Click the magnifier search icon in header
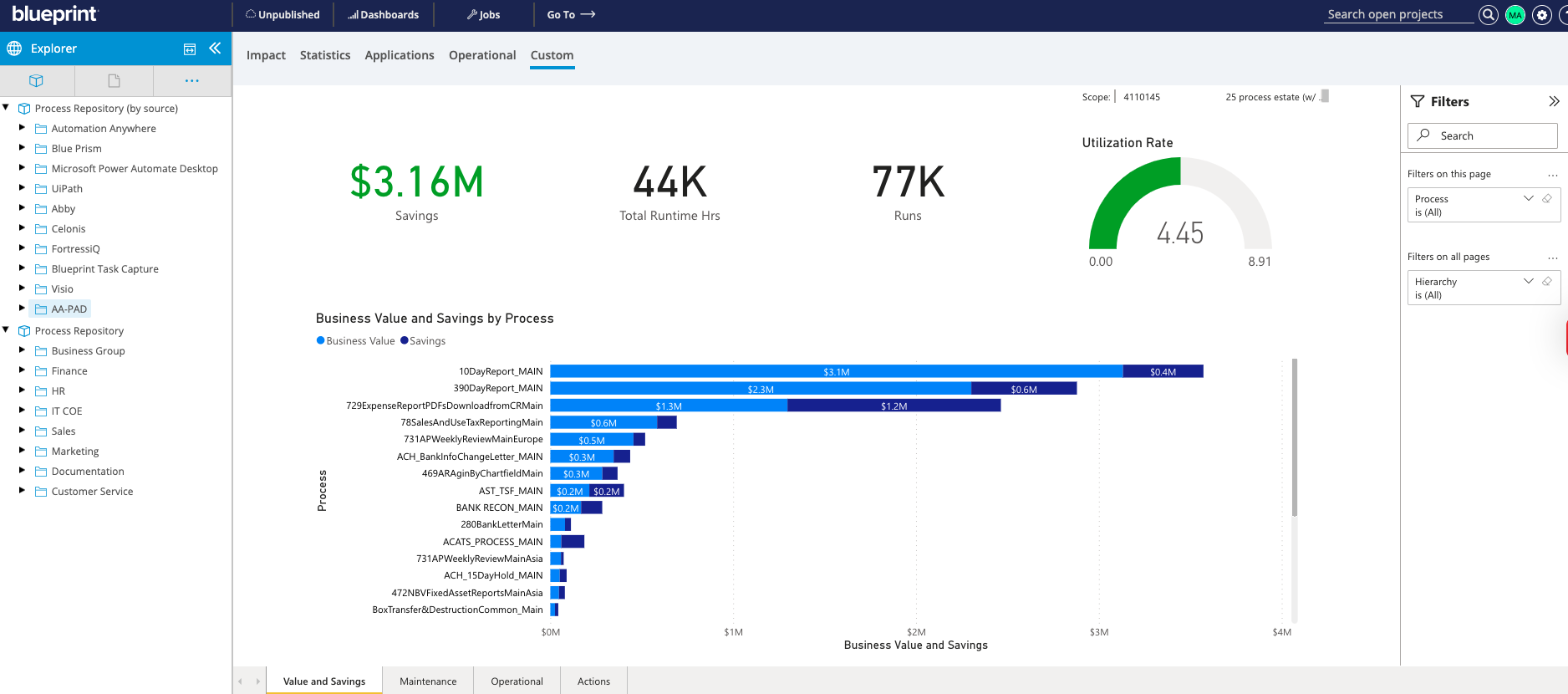This screenshot has width=1568, height=694. tap(1488, 15)
